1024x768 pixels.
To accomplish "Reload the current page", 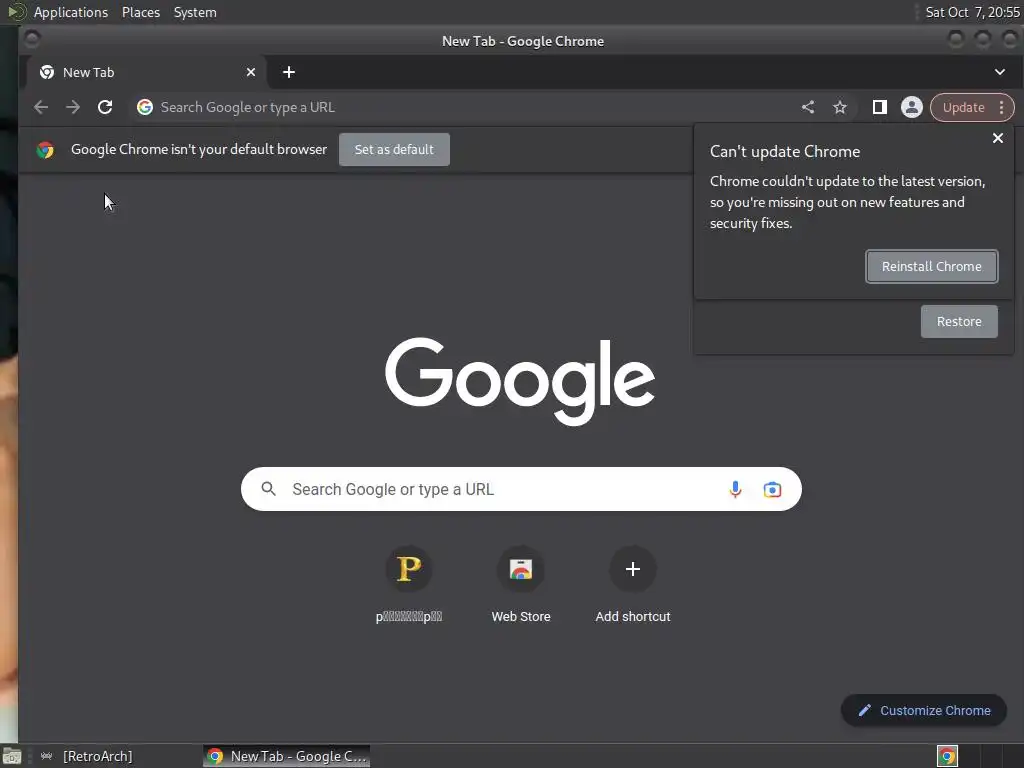I will pyautogui.click(x=105, y=107).
